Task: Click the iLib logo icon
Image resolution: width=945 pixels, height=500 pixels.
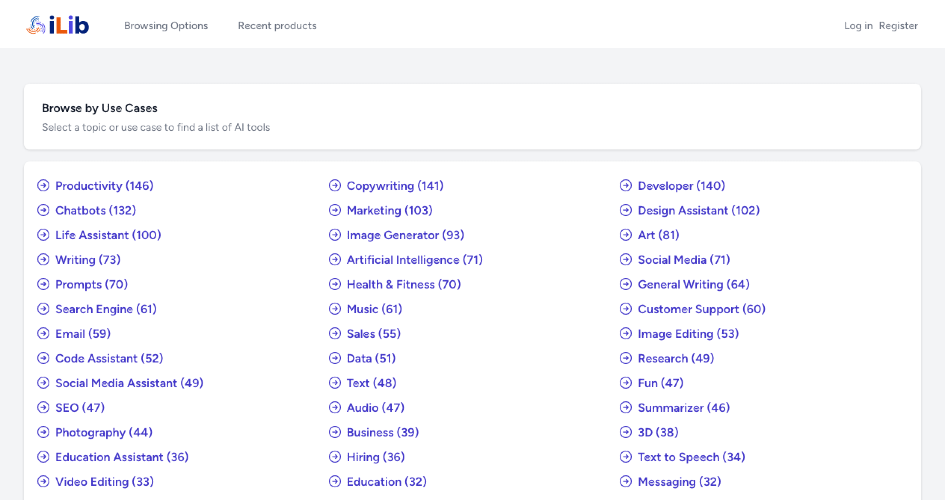Action: [x=36, y=25]
